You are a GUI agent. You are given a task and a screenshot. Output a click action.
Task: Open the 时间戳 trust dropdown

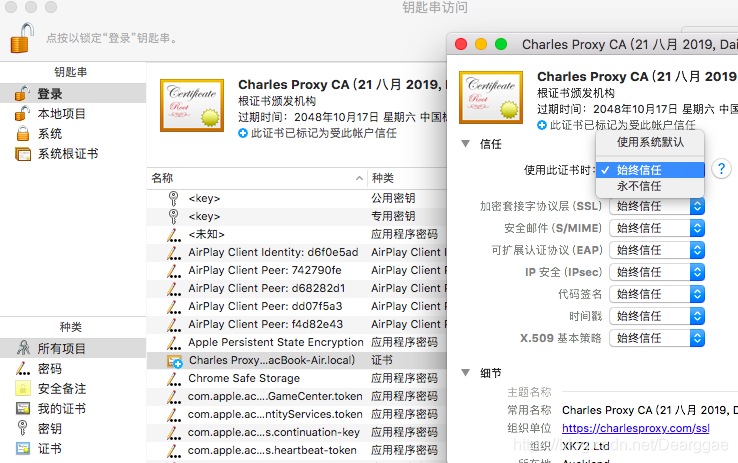tap(657, 316)
